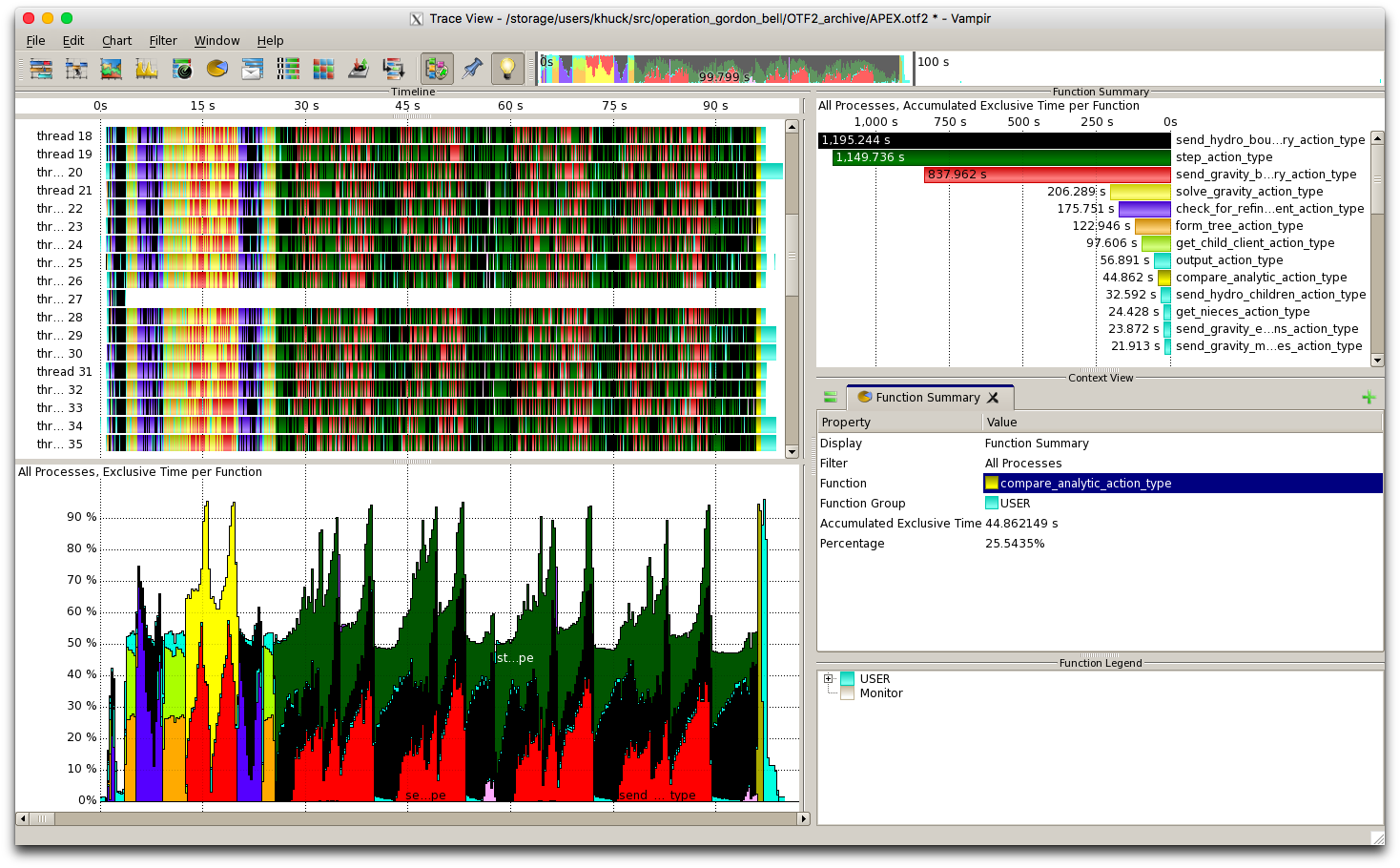Click the blue pushpin marker icon

pyautogui.click(x=472, y=69)
